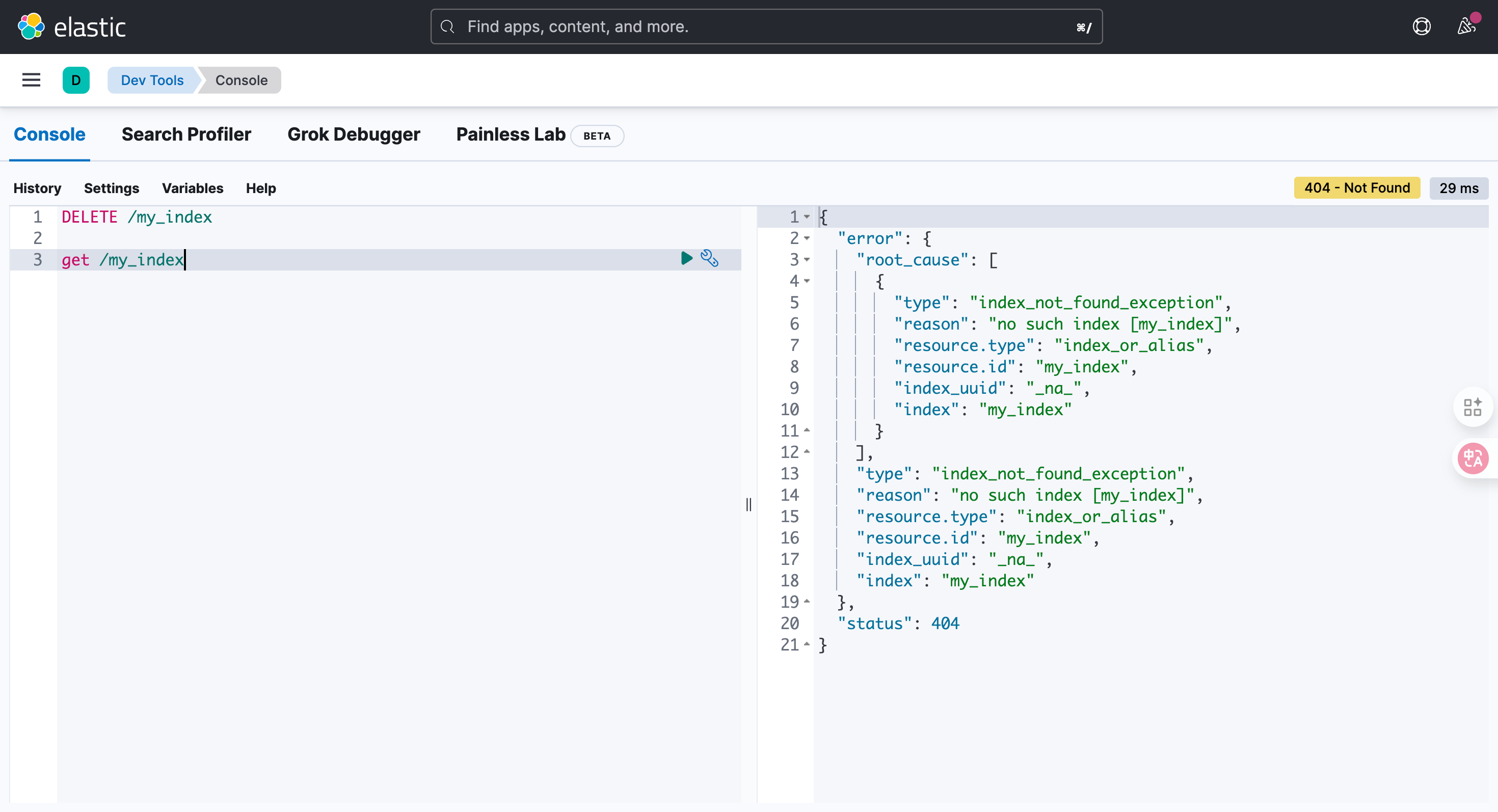Viewport: 1498px width, 812px height.
Task: Click "index_uuid" on output line 17
Action: tap(913, 559)
